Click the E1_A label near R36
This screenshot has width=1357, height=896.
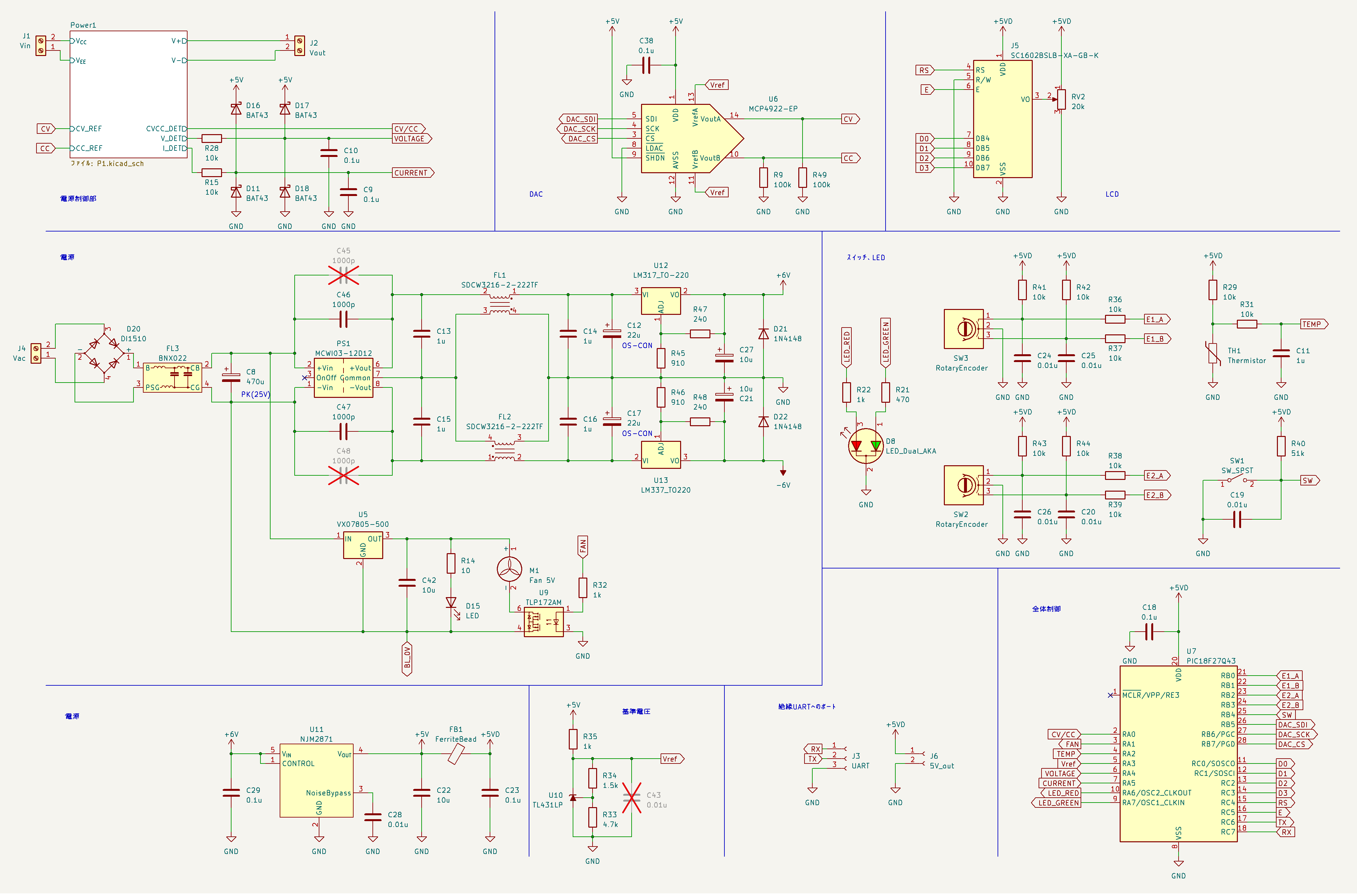coord(1157,319)
